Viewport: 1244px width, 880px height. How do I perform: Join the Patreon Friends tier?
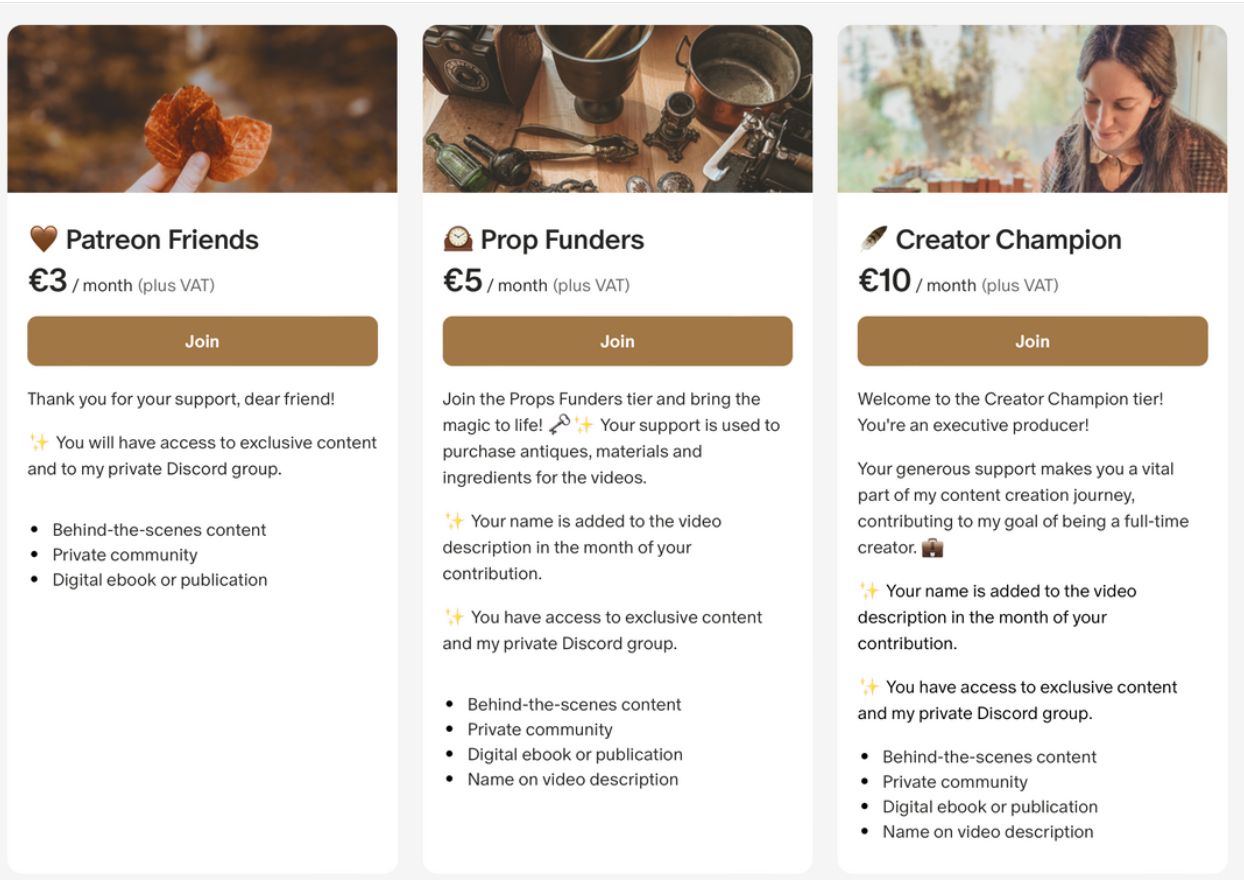pos(202,341)
